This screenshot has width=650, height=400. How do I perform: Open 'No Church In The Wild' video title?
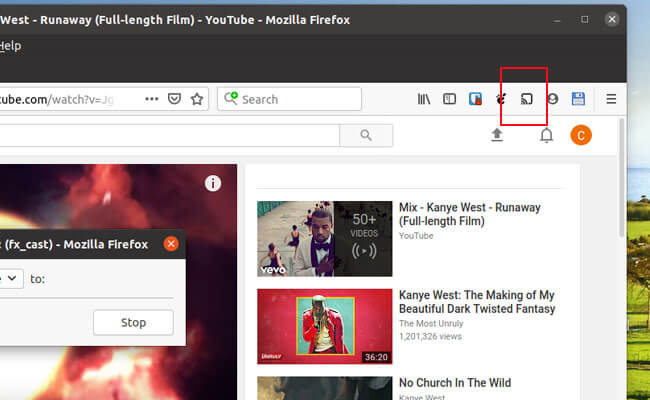tap(455, 383)
